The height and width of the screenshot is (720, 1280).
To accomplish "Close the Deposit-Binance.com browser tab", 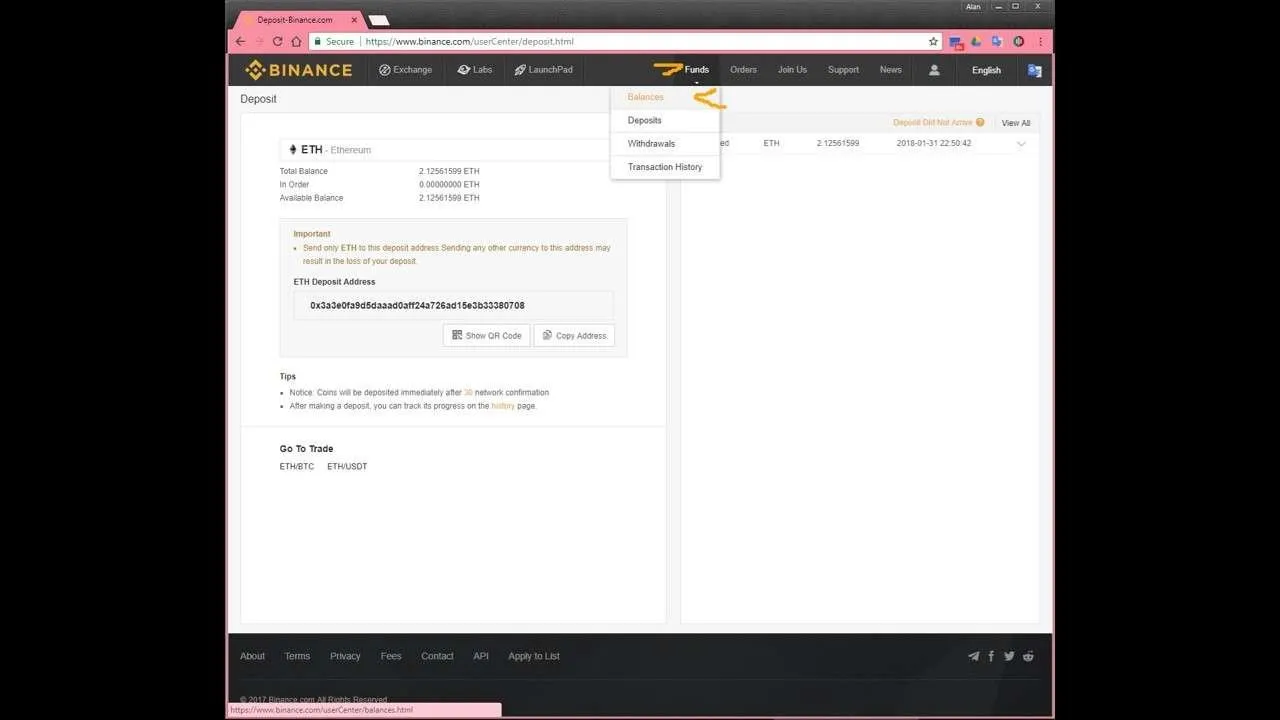I will (x=354, y=20).
